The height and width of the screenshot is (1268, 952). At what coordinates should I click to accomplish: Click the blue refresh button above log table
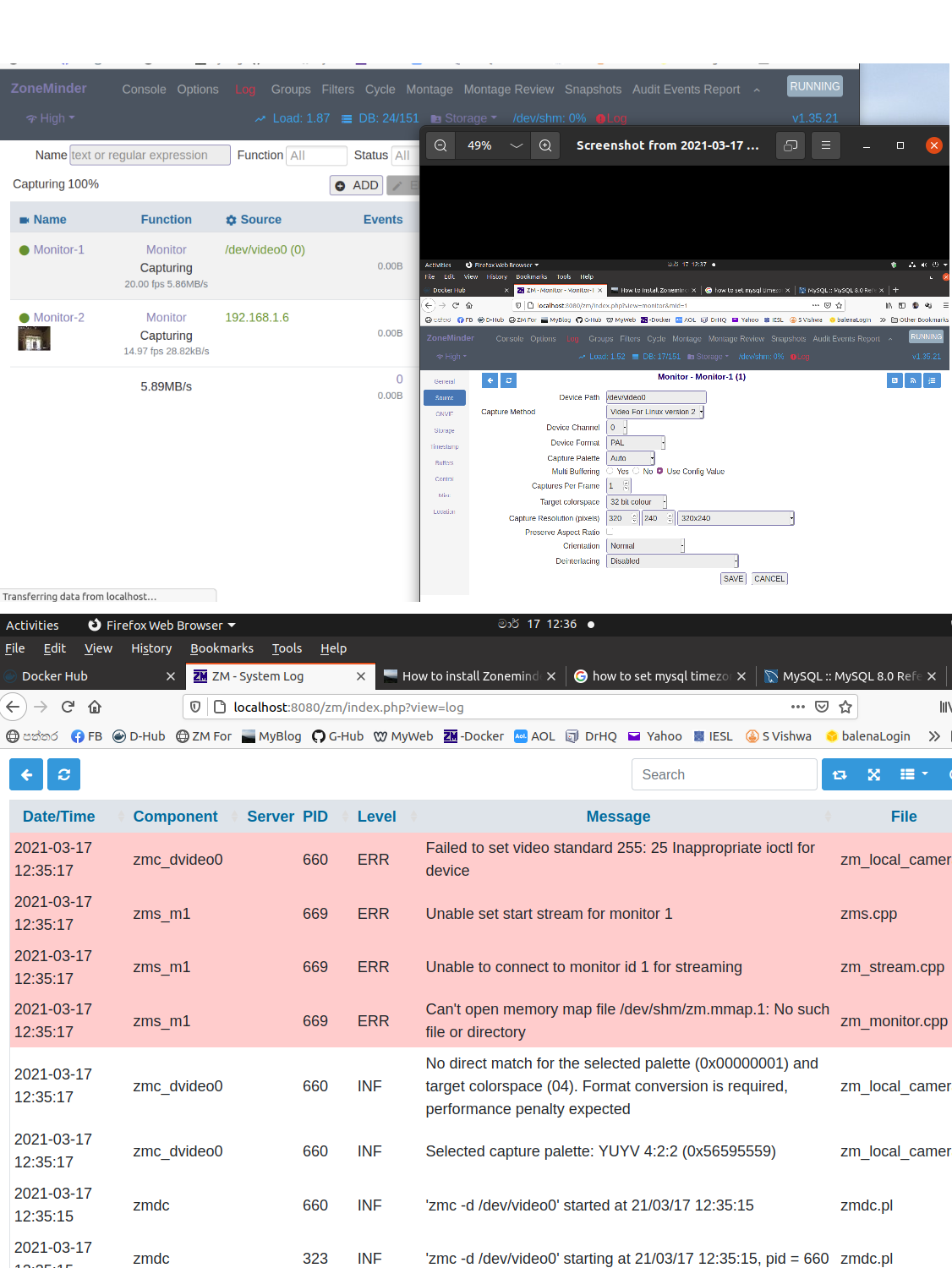pos(63,774)
